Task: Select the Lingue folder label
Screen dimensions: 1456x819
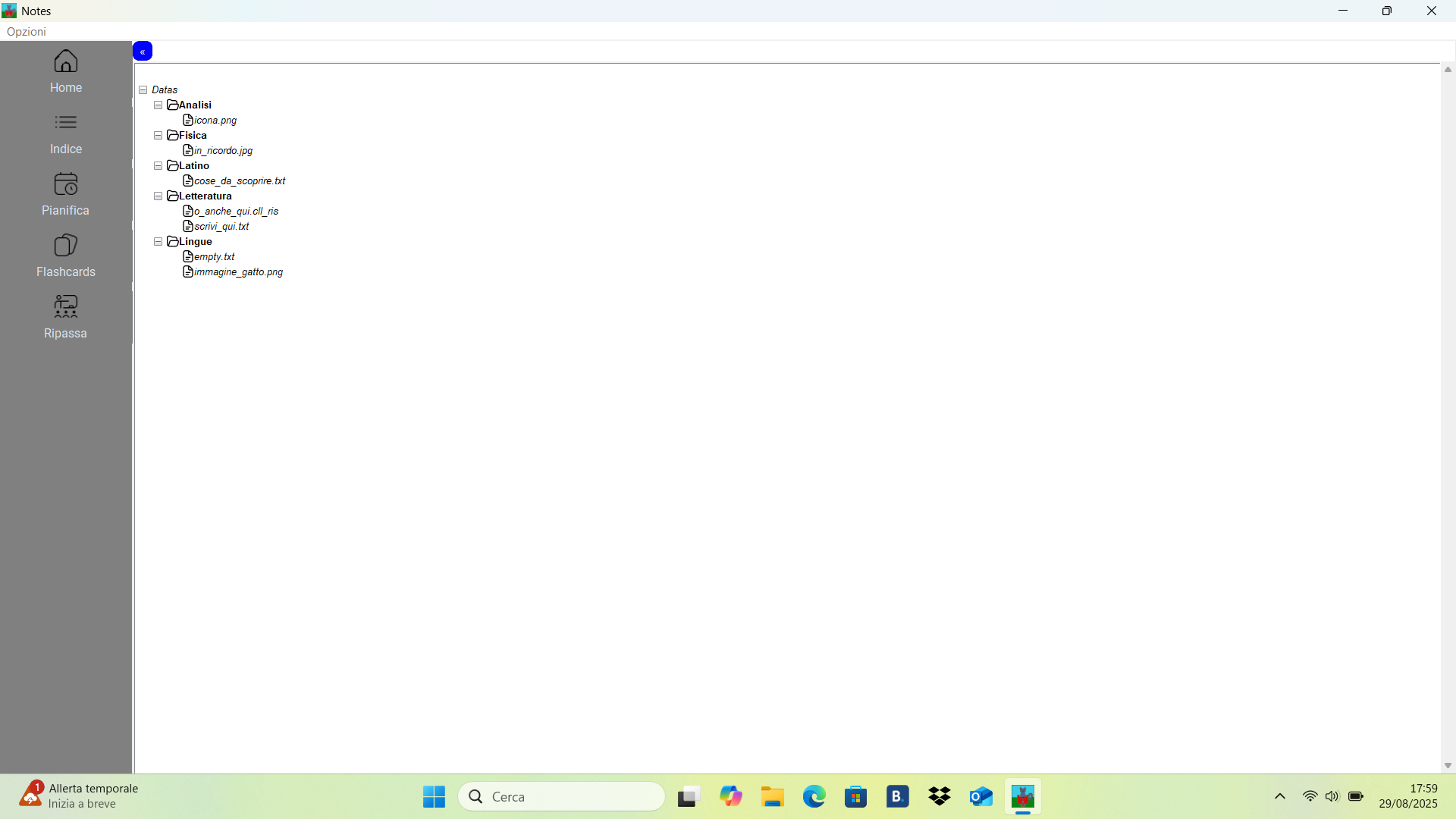Action: pyautogui.click(x=196, y=242)
